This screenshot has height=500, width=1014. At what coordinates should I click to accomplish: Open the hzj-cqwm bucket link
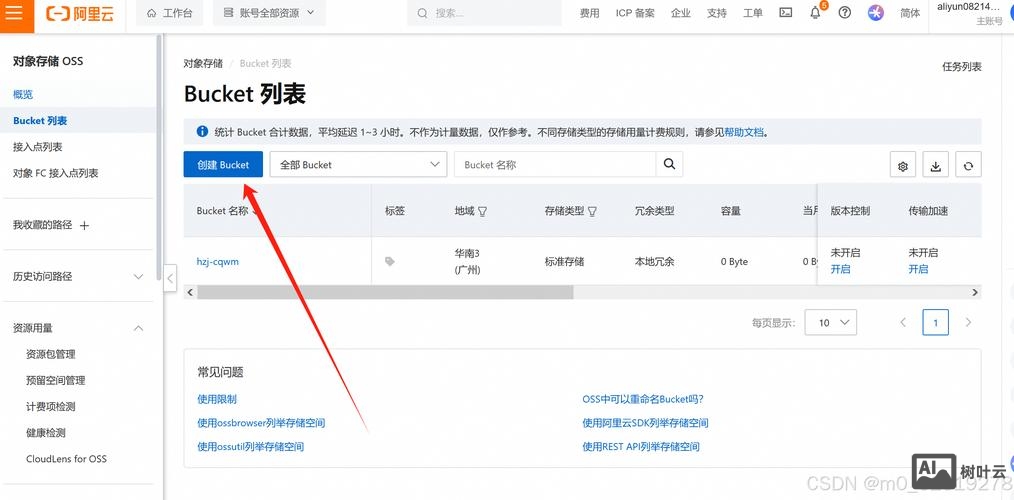pyautogui.click(x=217, y=261)
